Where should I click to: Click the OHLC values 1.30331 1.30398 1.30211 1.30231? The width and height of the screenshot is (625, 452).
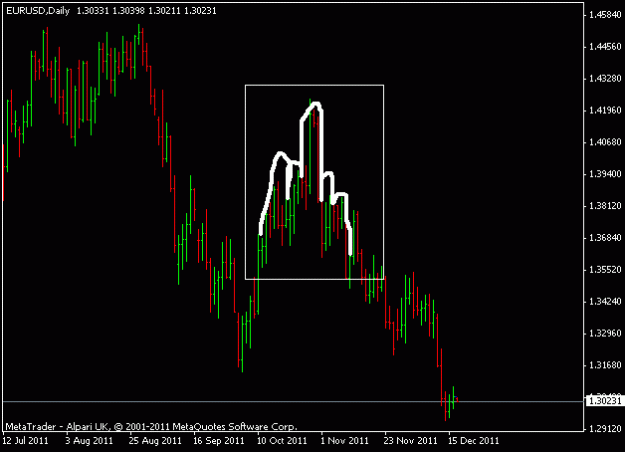click(146, 11)
